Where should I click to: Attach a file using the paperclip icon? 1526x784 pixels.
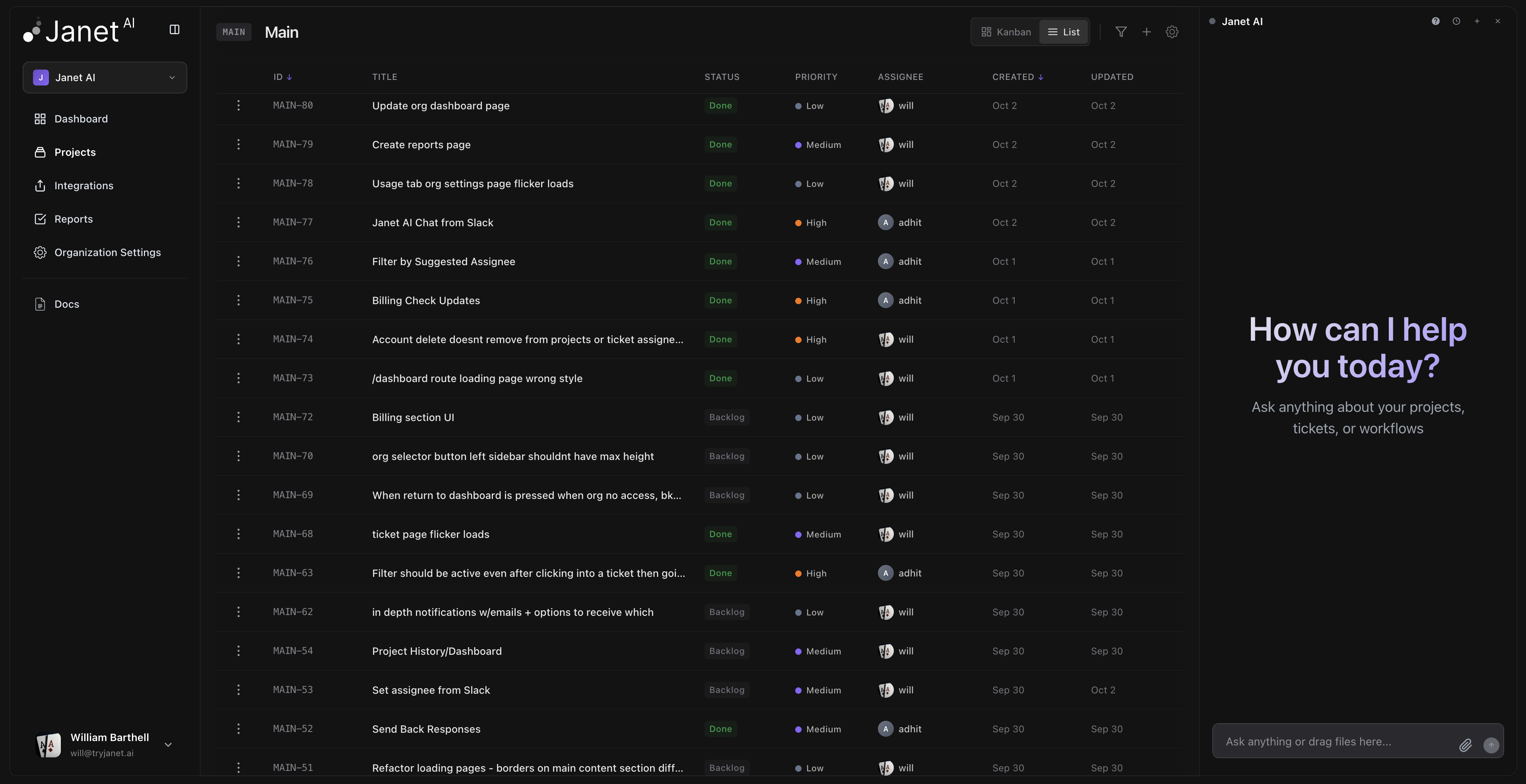[x=1466, y=745]
